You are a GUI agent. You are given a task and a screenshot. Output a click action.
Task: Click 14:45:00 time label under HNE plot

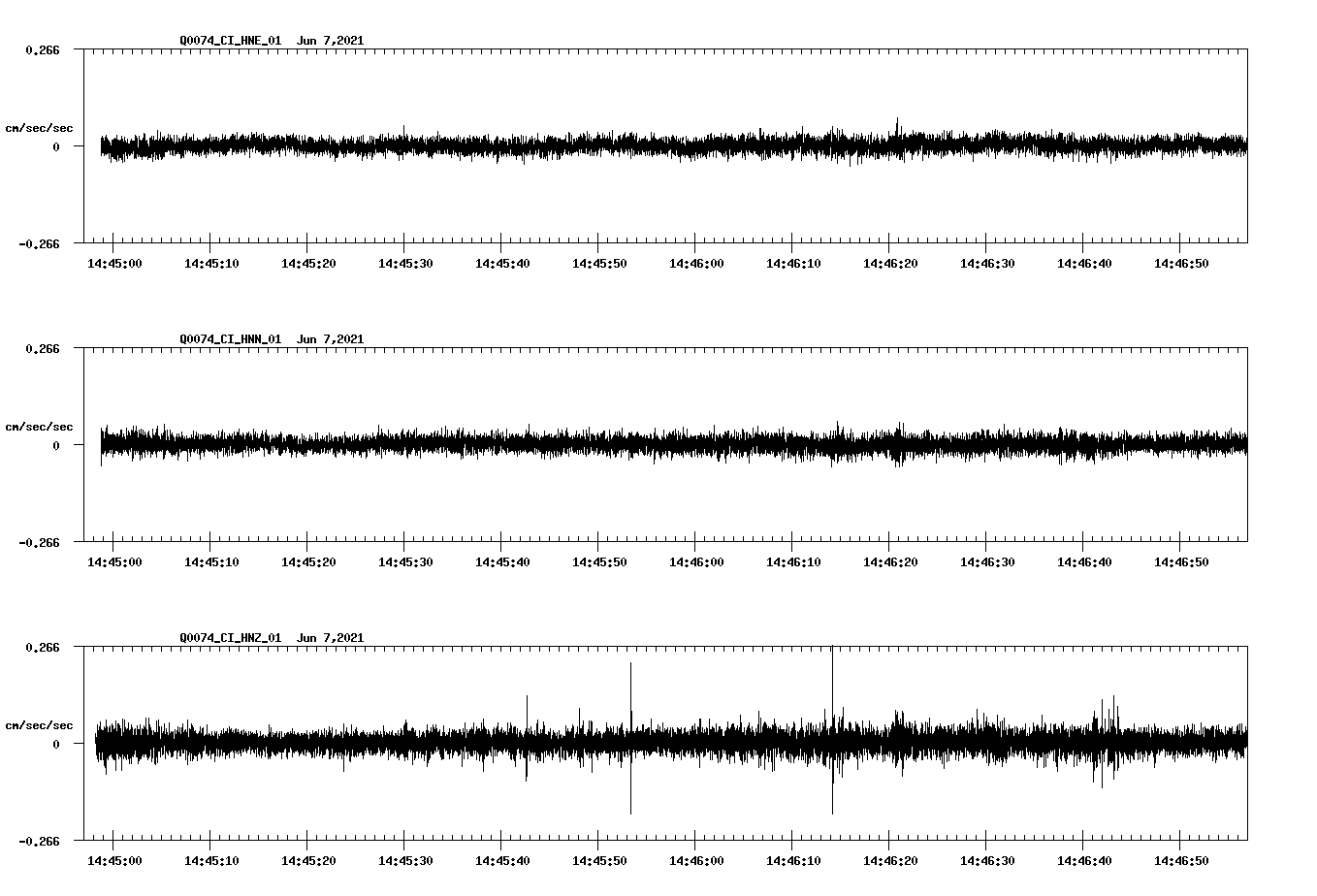pos(114,264)
